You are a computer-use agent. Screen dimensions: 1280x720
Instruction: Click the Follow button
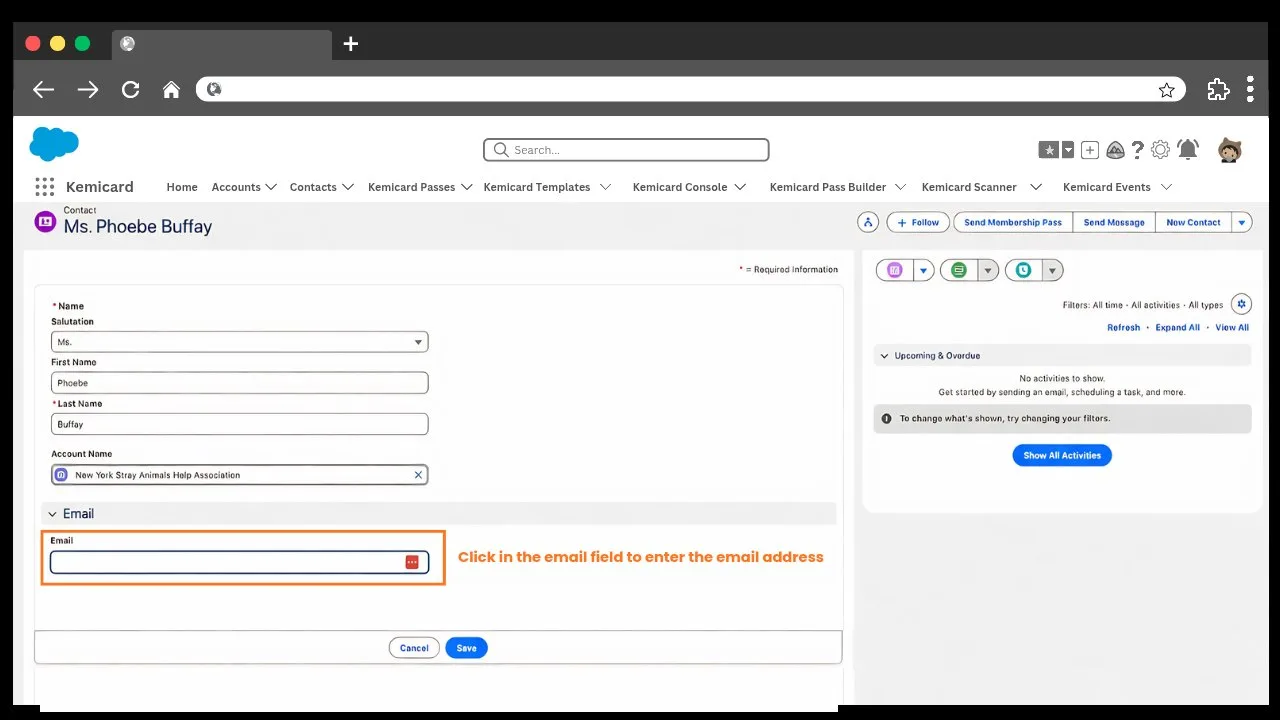point(918,222)
